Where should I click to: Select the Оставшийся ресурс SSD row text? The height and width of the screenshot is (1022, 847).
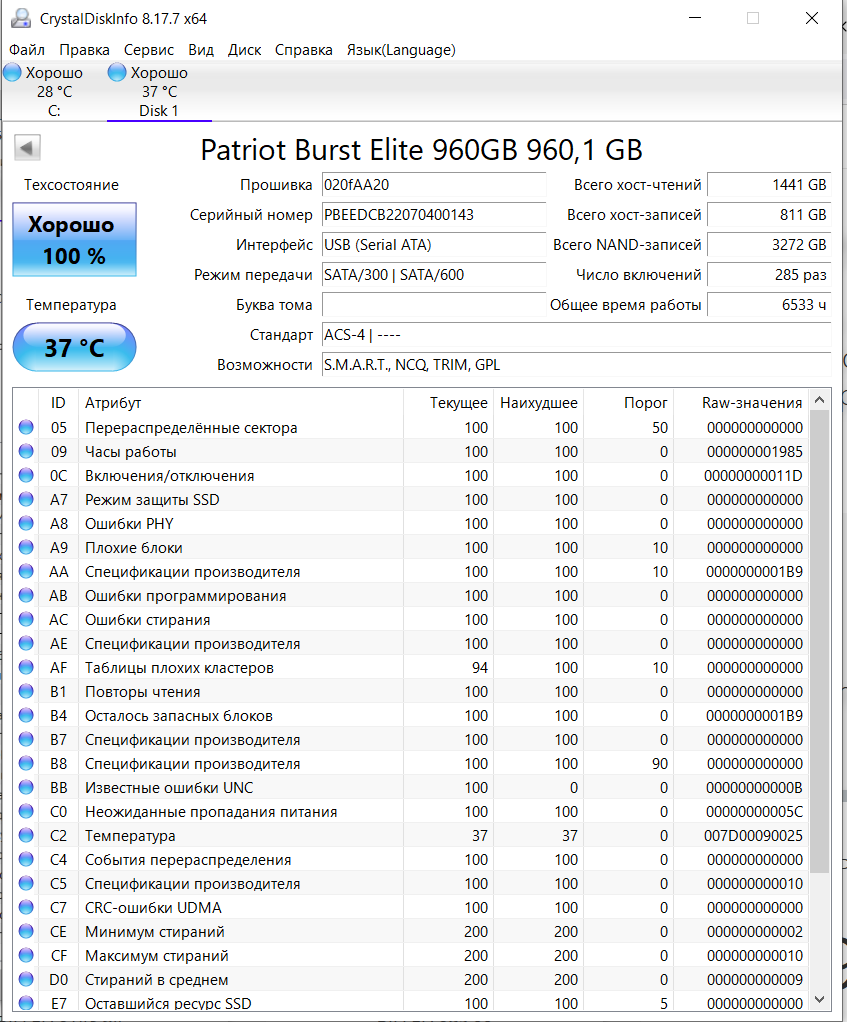(x=168, y=1004)
